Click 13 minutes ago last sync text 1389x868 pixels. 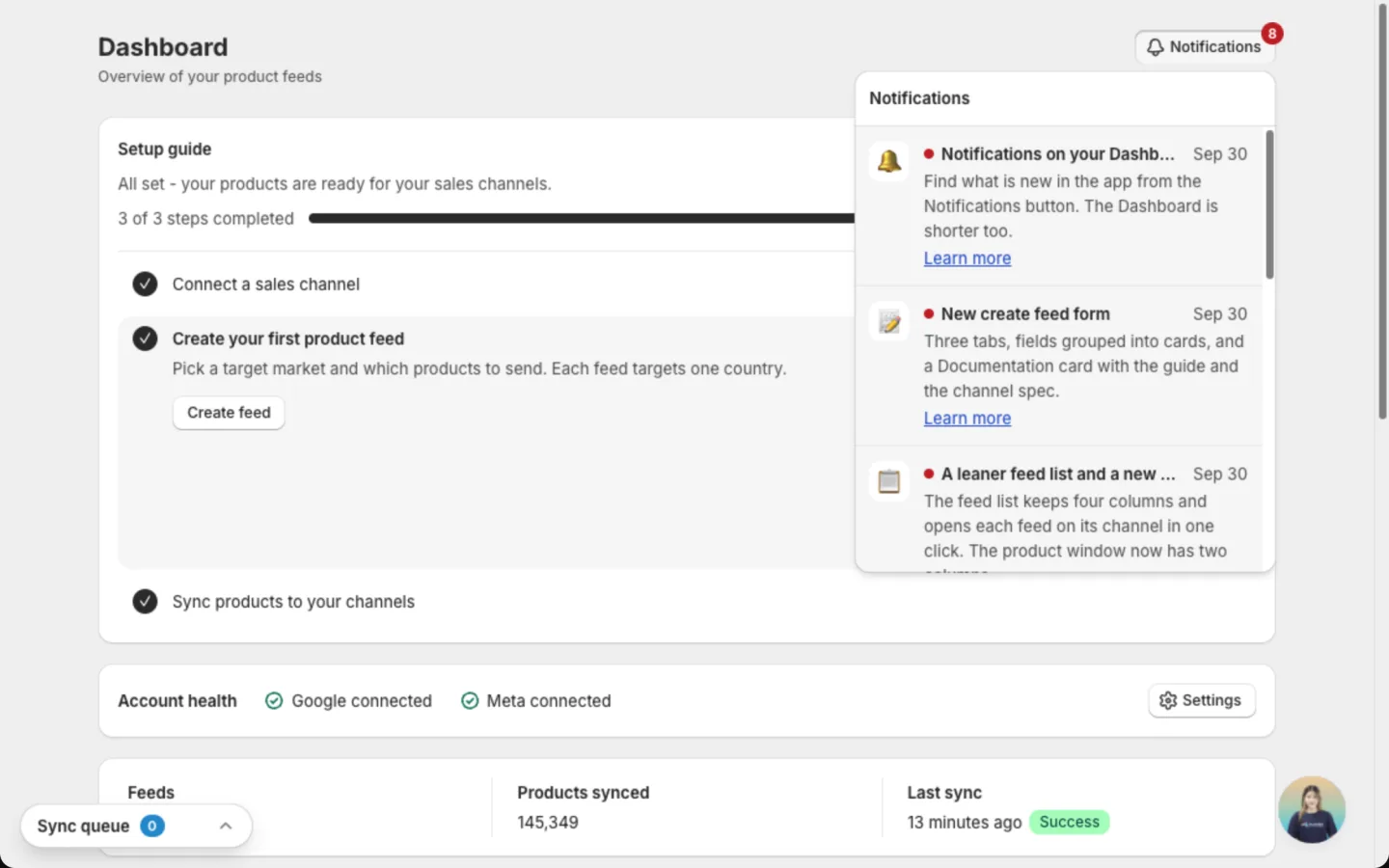tap(965, 823)
